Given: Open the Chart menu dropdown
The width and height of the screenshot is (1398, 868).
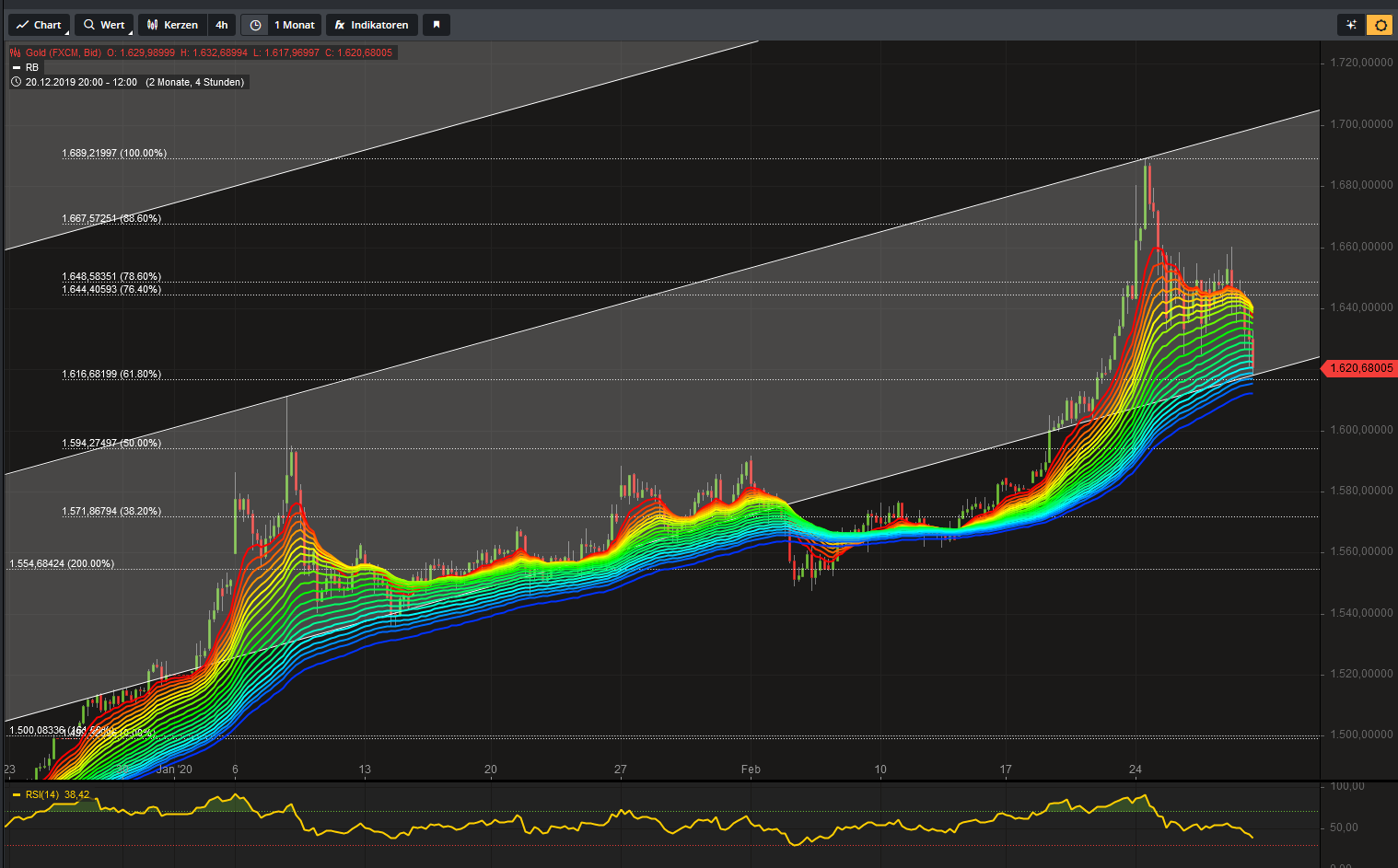Looking at the screenshot, I should [x=39, y=25].
